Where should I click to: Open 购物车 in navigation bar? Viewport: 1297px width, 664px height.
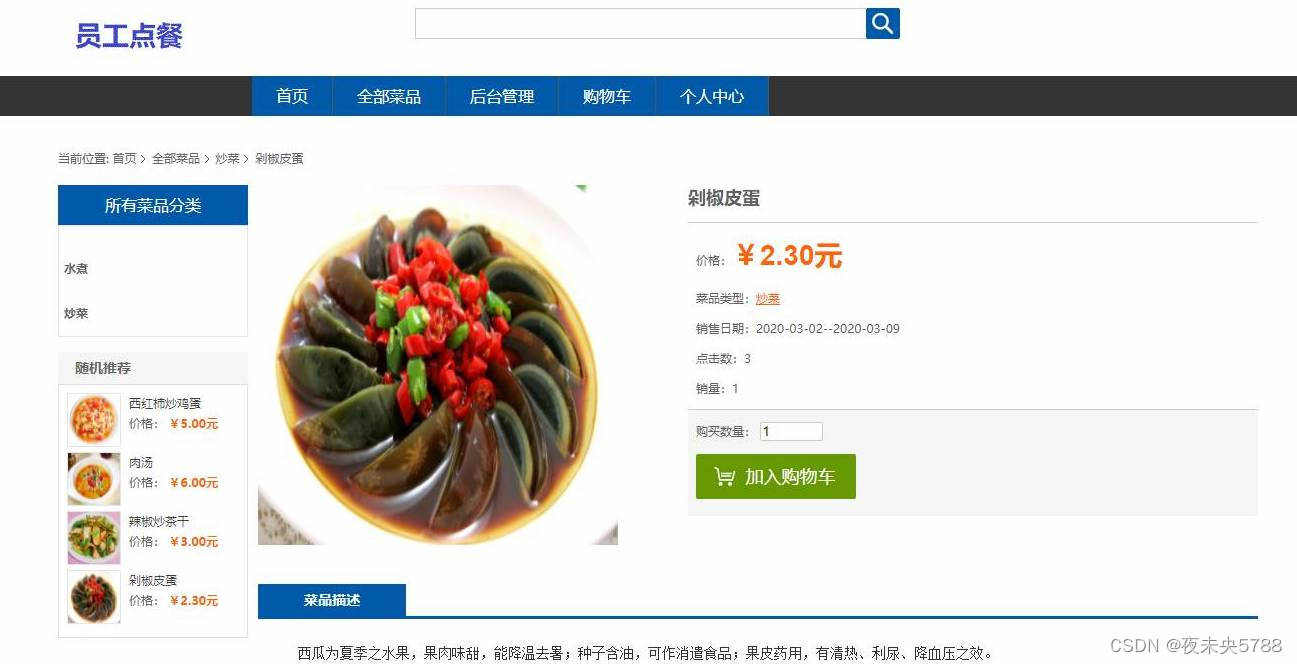[x=607, y=97]
